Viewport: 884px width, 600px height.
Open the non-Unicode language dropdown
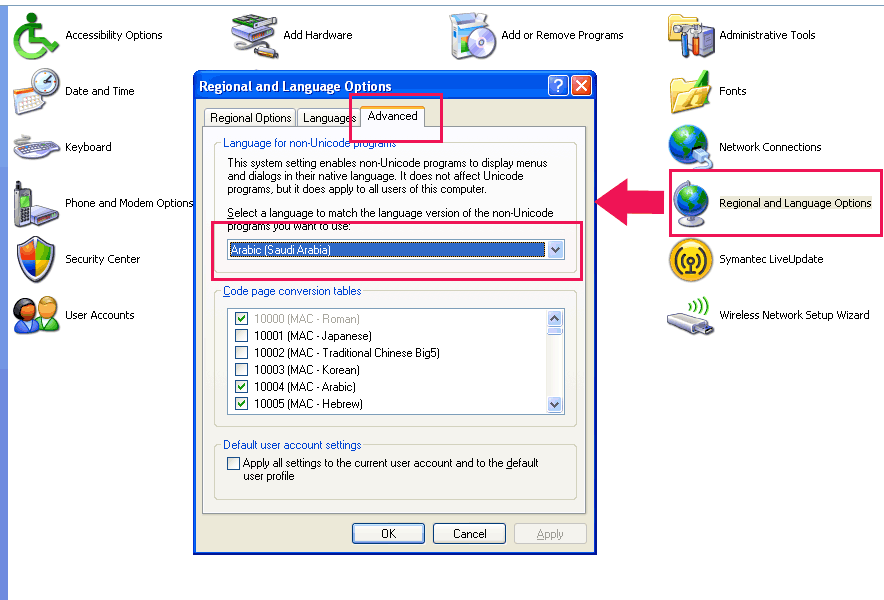pos(556,249)
